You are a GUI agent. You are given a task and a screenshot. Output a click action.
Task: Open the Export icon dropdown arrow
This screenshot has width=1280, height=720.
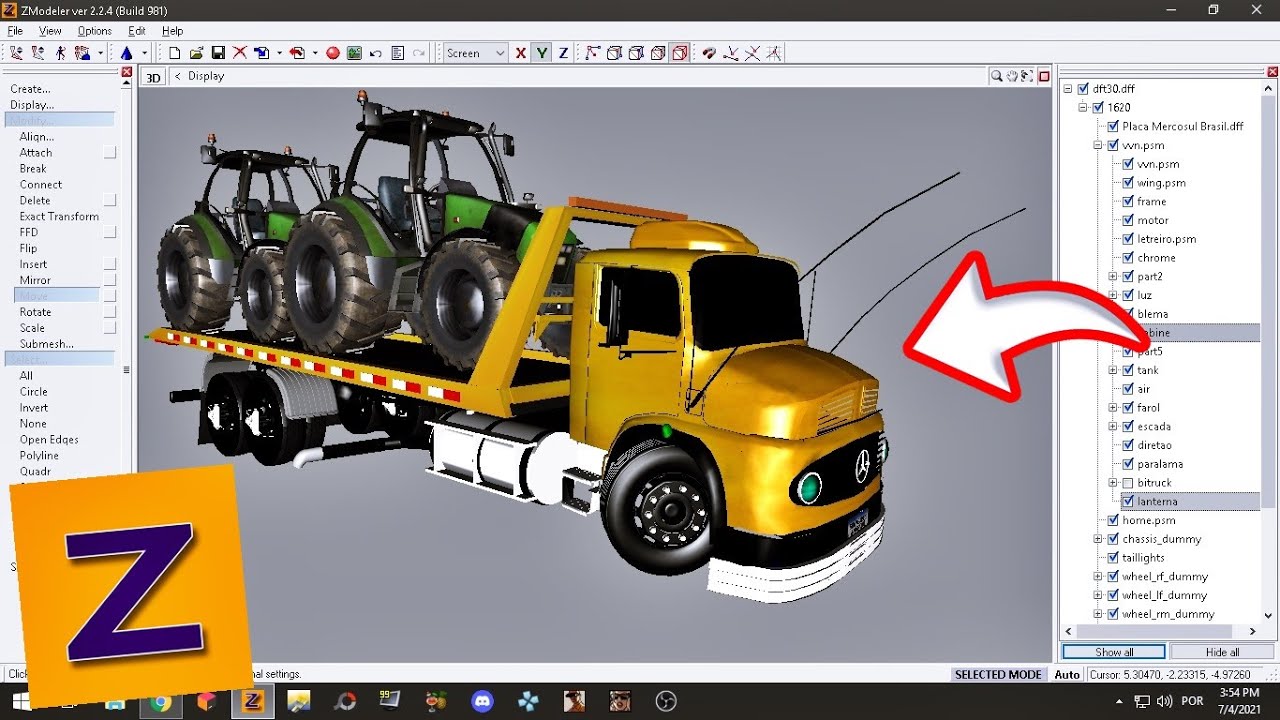pos(315,53)
